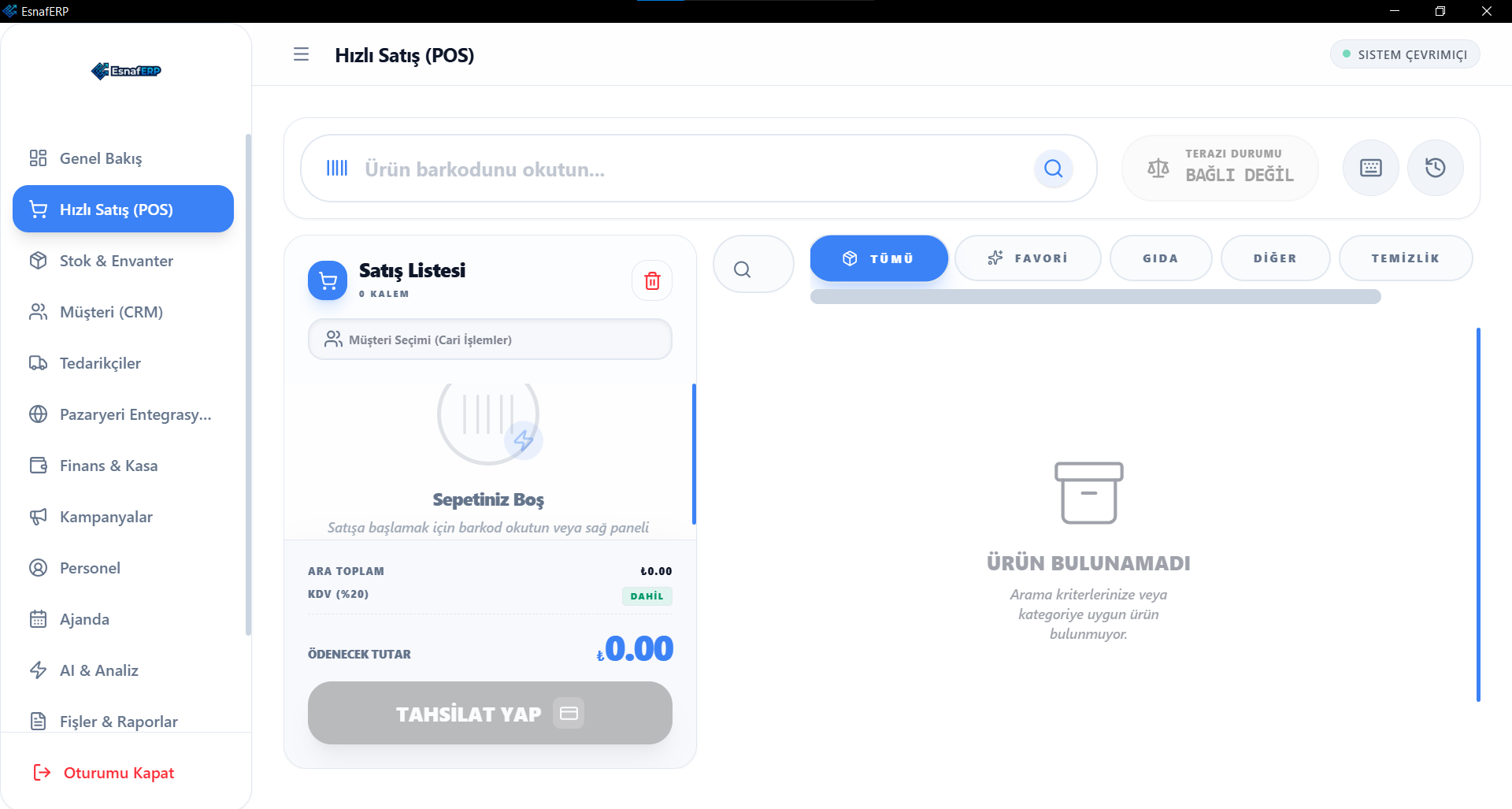Viewport: 1512px width, 809px height.
Task: Go to Müşteri (CRM) page
Action: [123, 312]
